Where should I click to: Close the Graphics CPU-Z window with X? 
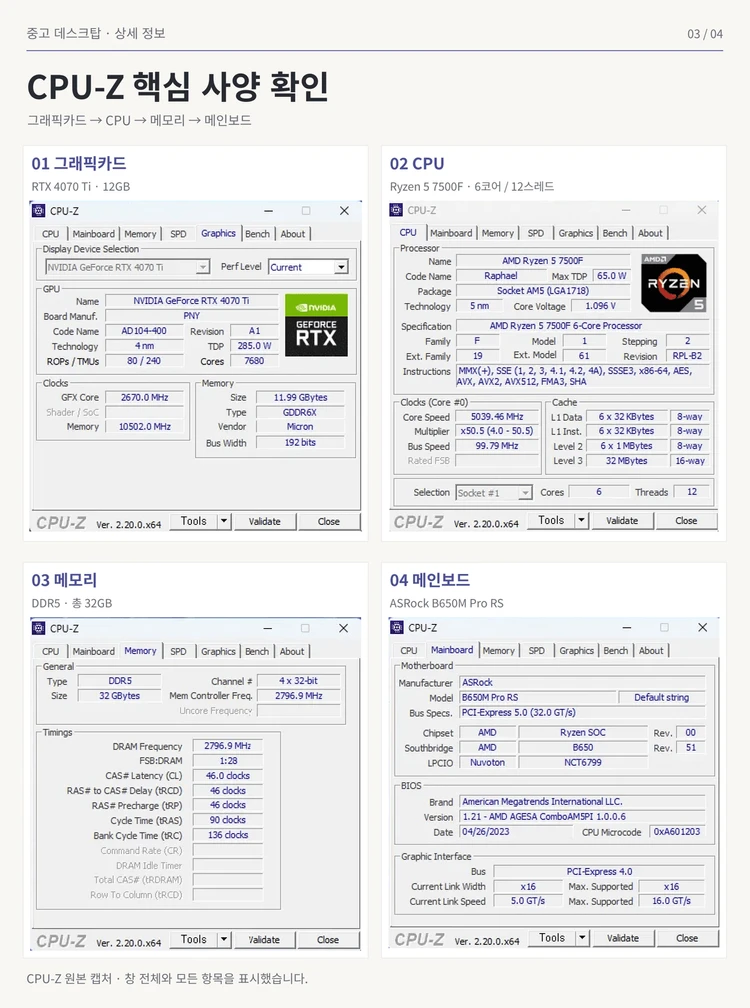pos(344,211)
